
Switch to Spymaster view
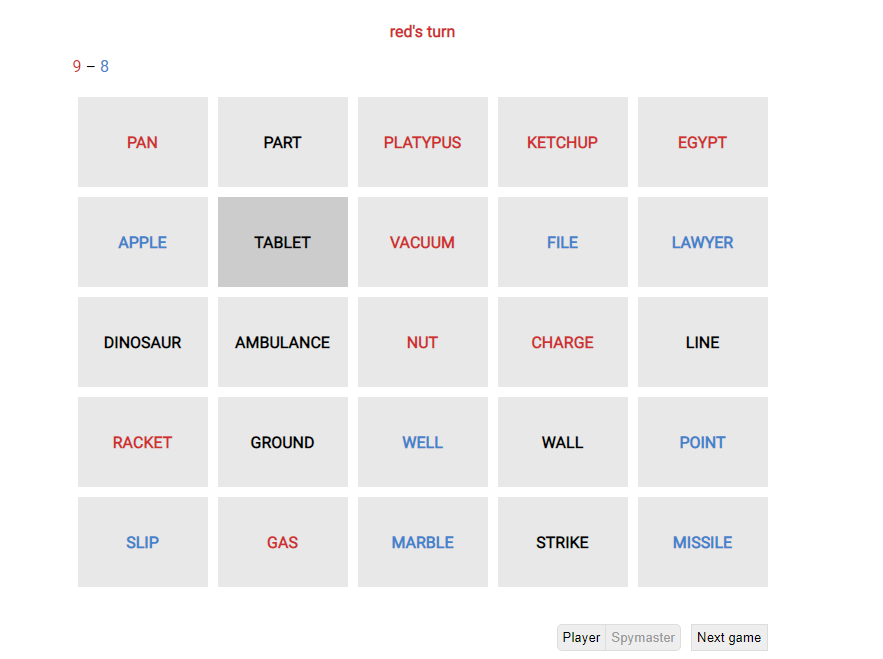click(x=643, y=637)
